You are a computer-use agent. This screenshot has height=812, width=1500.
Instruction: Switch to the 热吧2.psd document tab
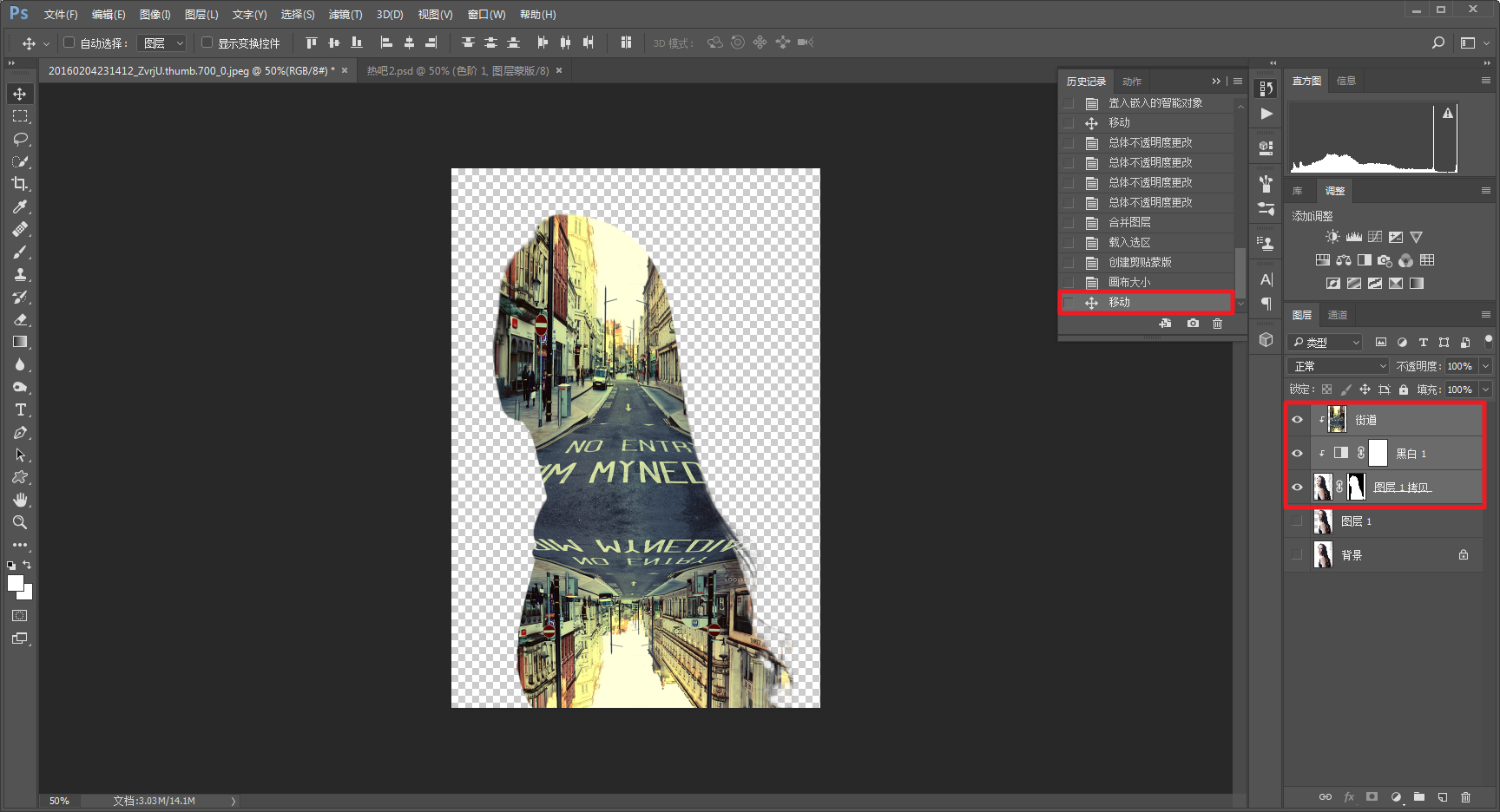coord(457,71)
